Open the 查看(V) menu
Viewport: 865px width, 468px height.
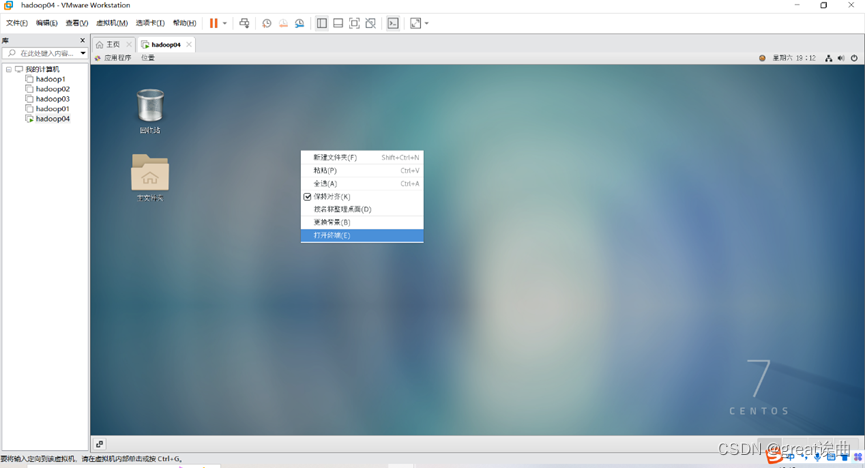pyautogui.click(x=77, y=23)
